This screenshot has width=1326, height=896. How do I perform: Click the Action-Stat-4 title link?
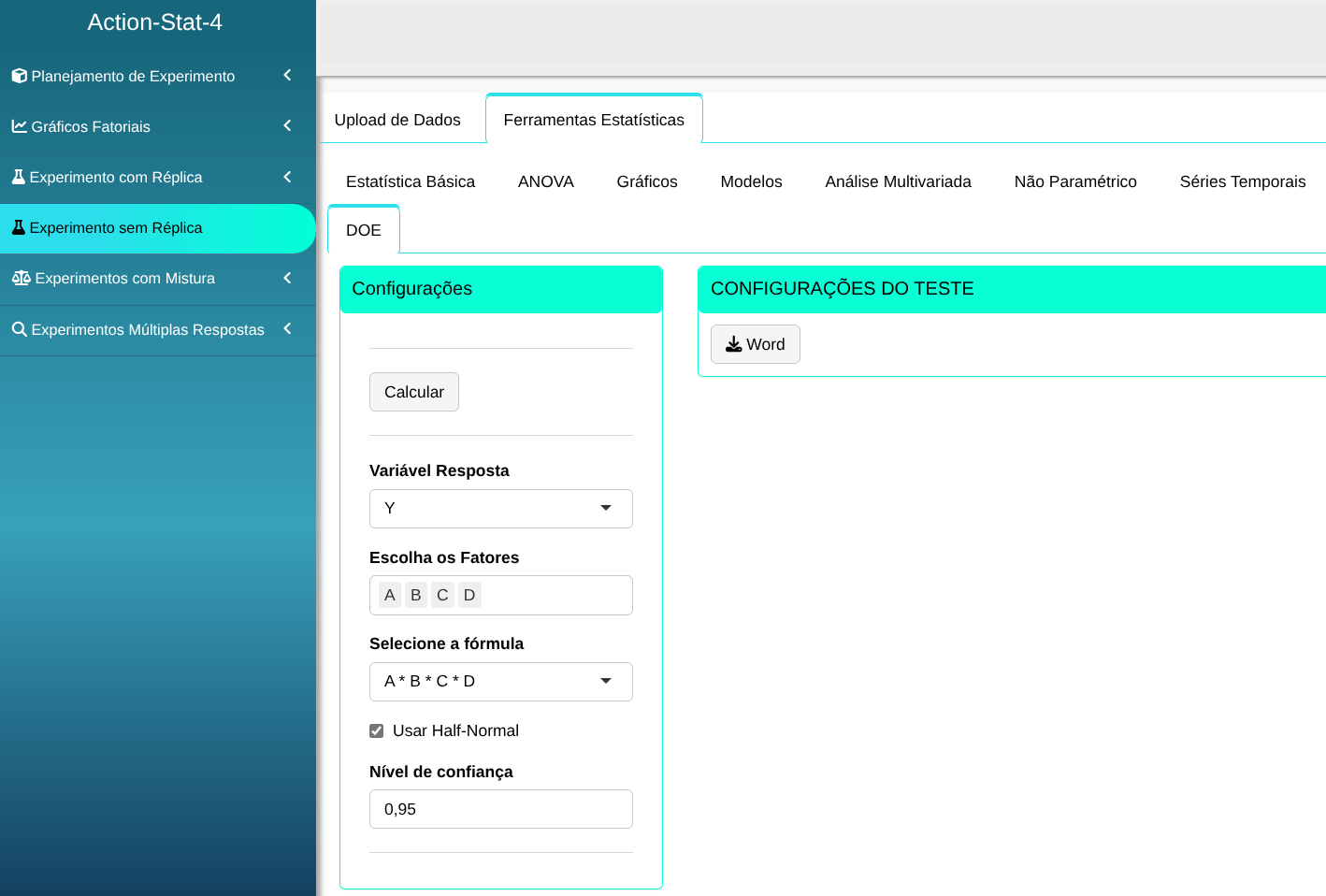(x=155, y=22)
